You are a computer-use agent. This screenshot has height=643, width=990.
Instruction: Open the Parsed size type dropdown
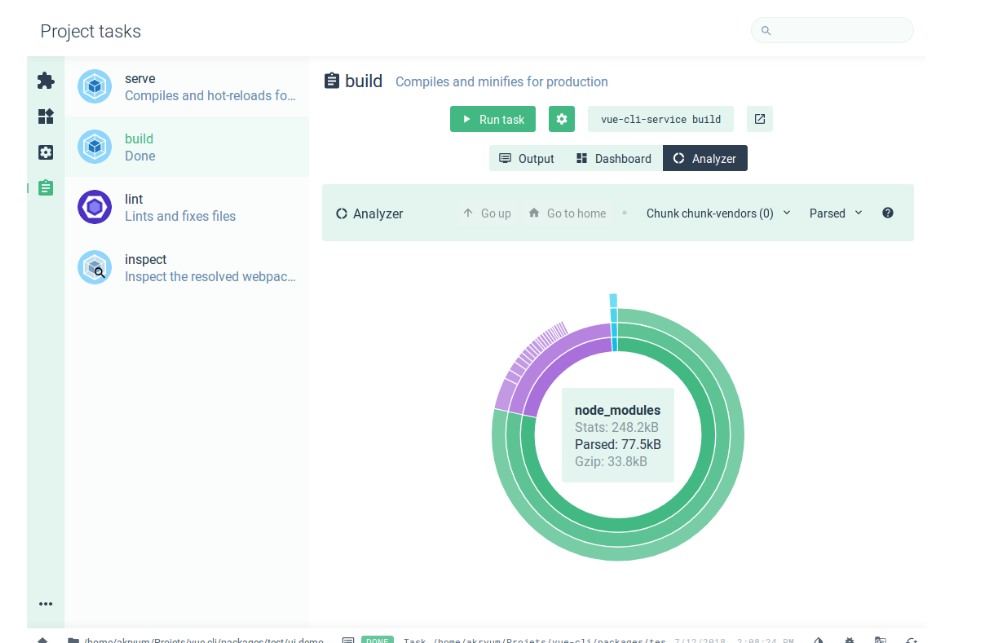tap(835, 213)
